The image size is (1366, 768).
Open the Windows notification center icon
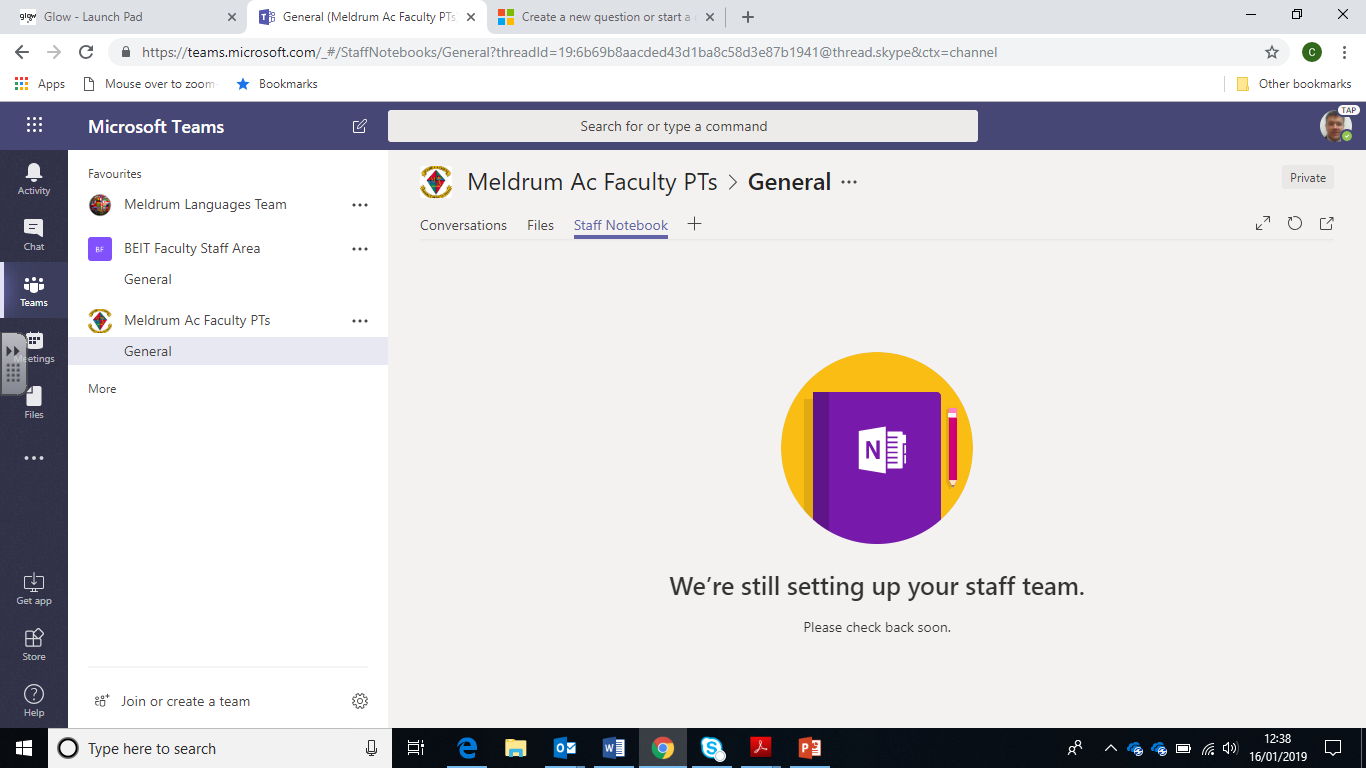click(1333, 748)
